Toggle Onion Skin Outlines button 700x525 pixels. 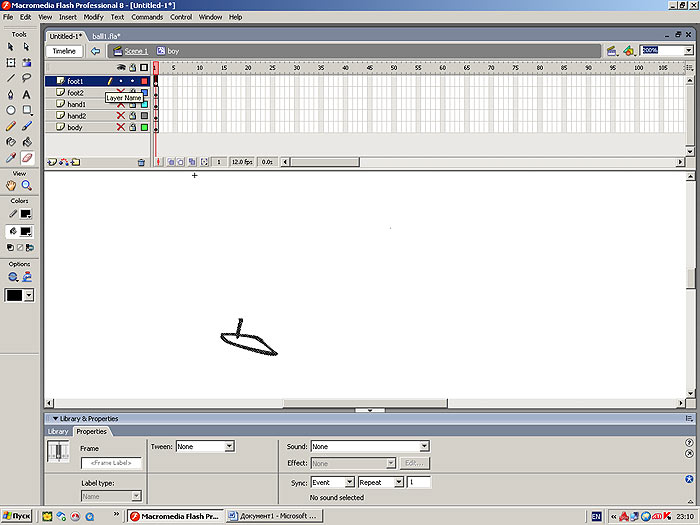(181, 162)
